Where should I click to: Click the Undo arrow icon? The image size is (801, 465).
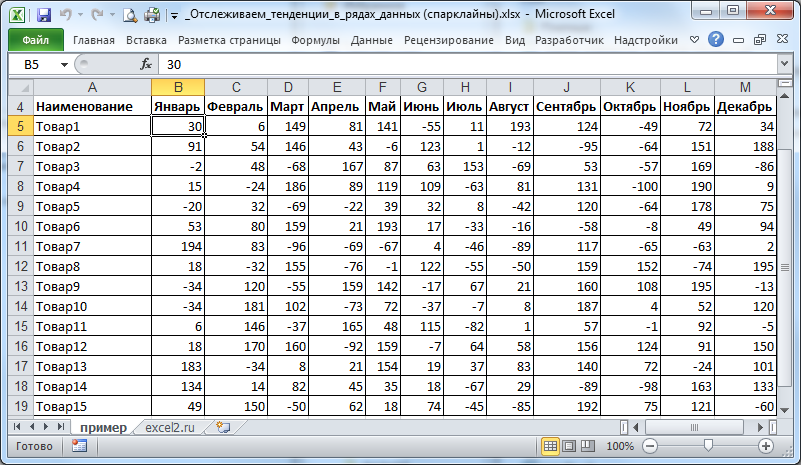[67, 15]
